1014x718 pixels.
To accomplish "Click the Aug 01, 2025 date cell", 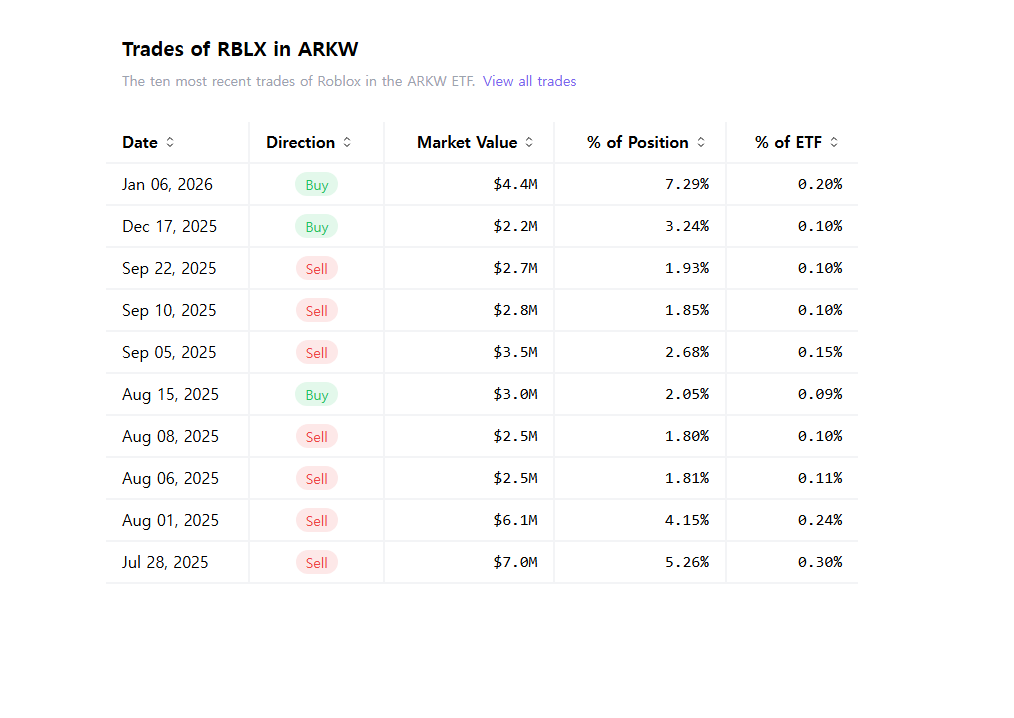I will coord(170,520).
